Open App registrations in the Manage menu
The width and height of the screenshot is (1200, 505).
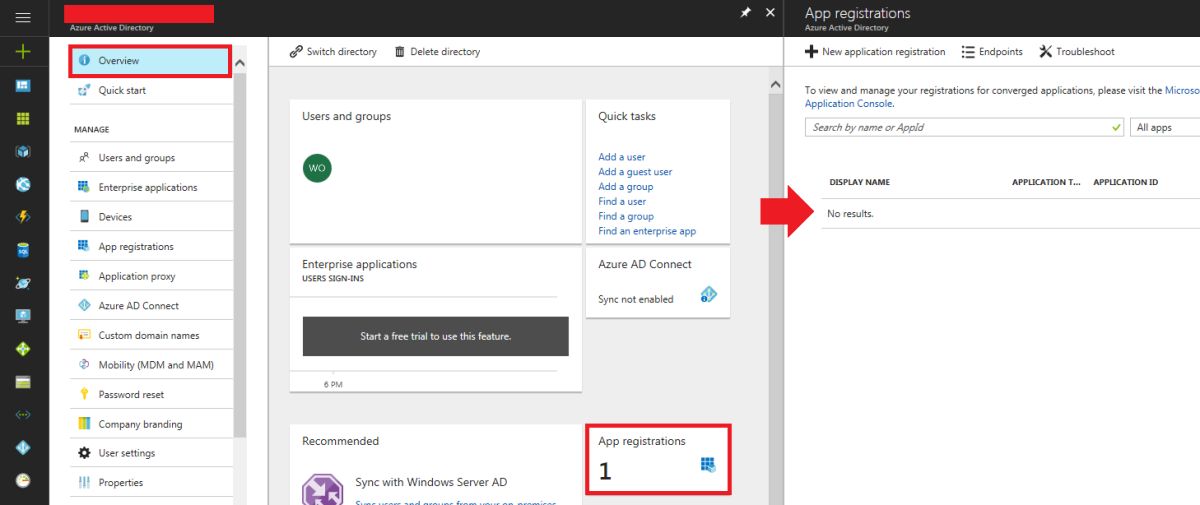[153, 246]
